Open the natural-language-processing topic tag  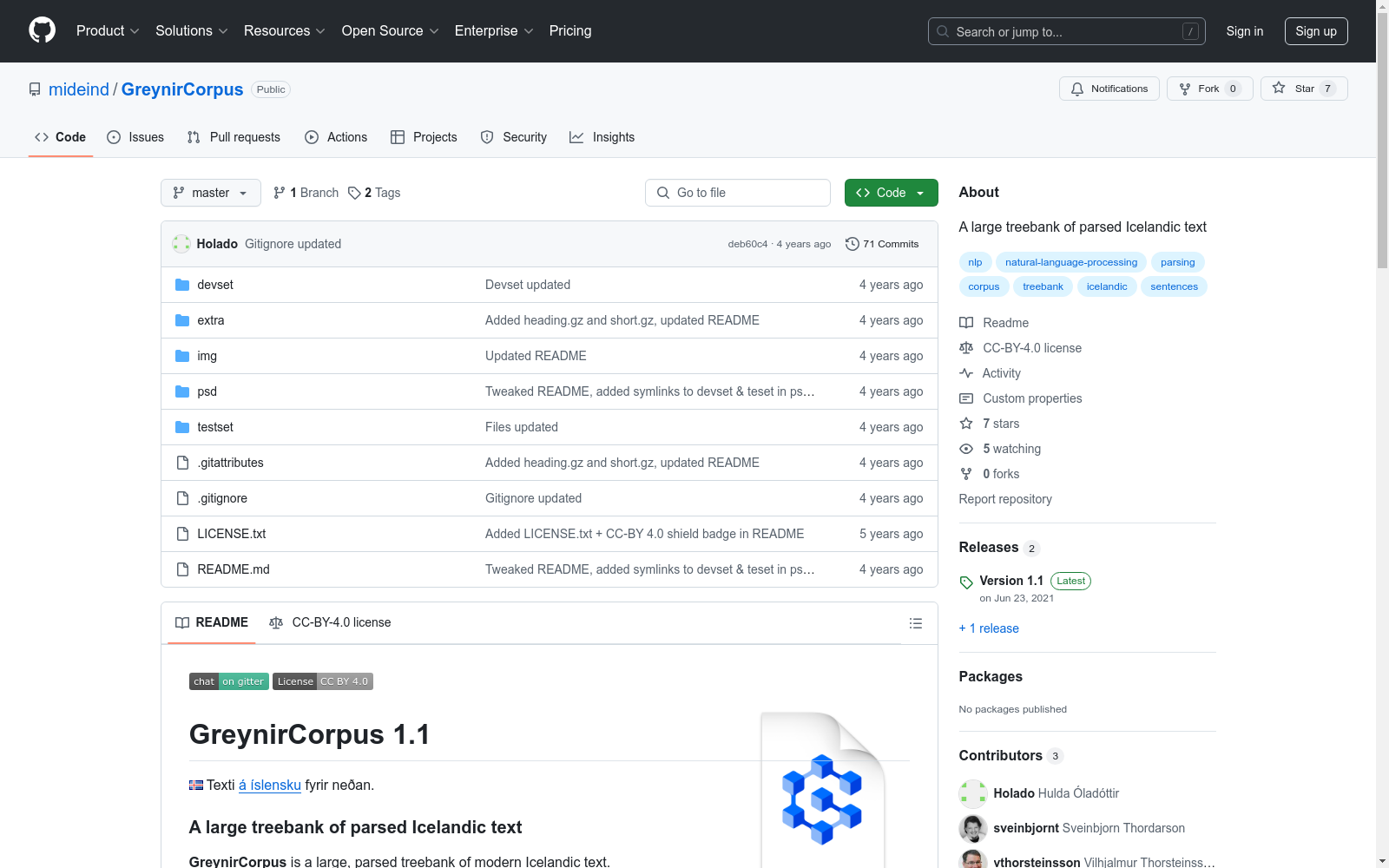click(x=1071, y=262)
